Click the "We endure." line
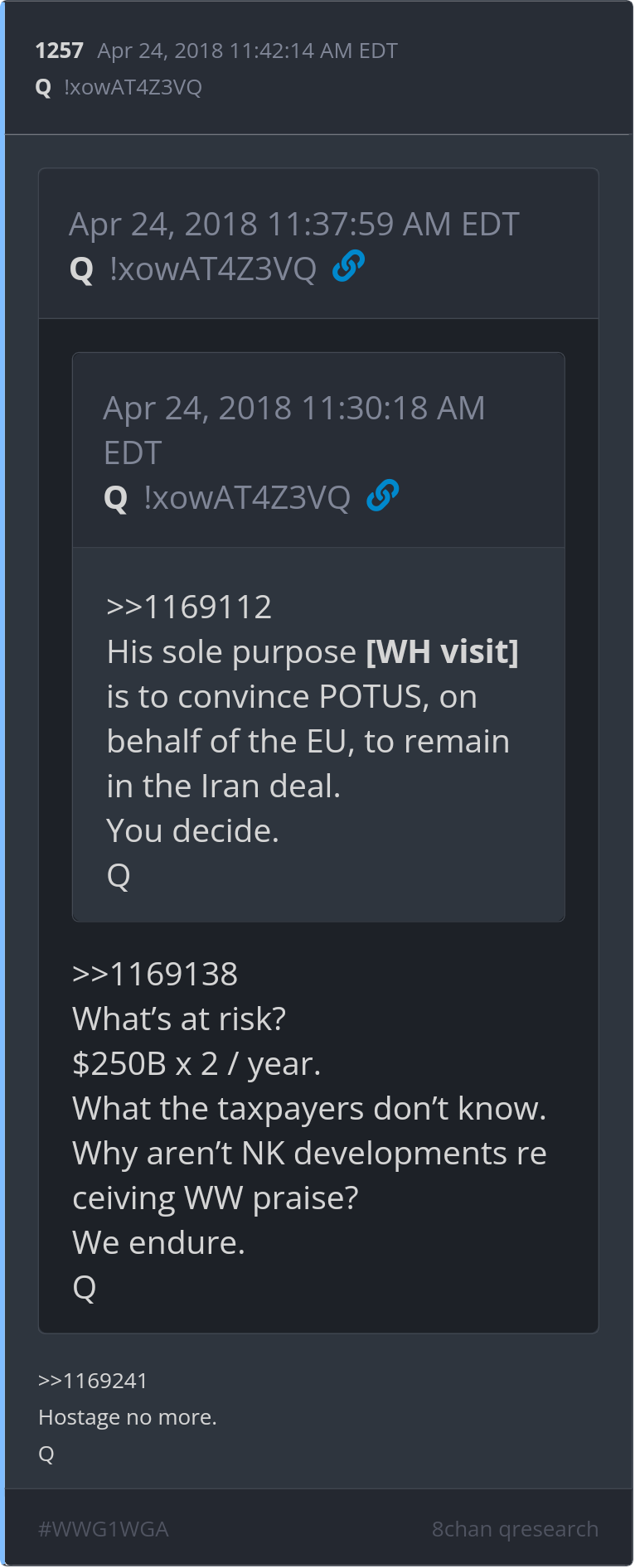This screenshot has width=635, height=1568. 158,1243
